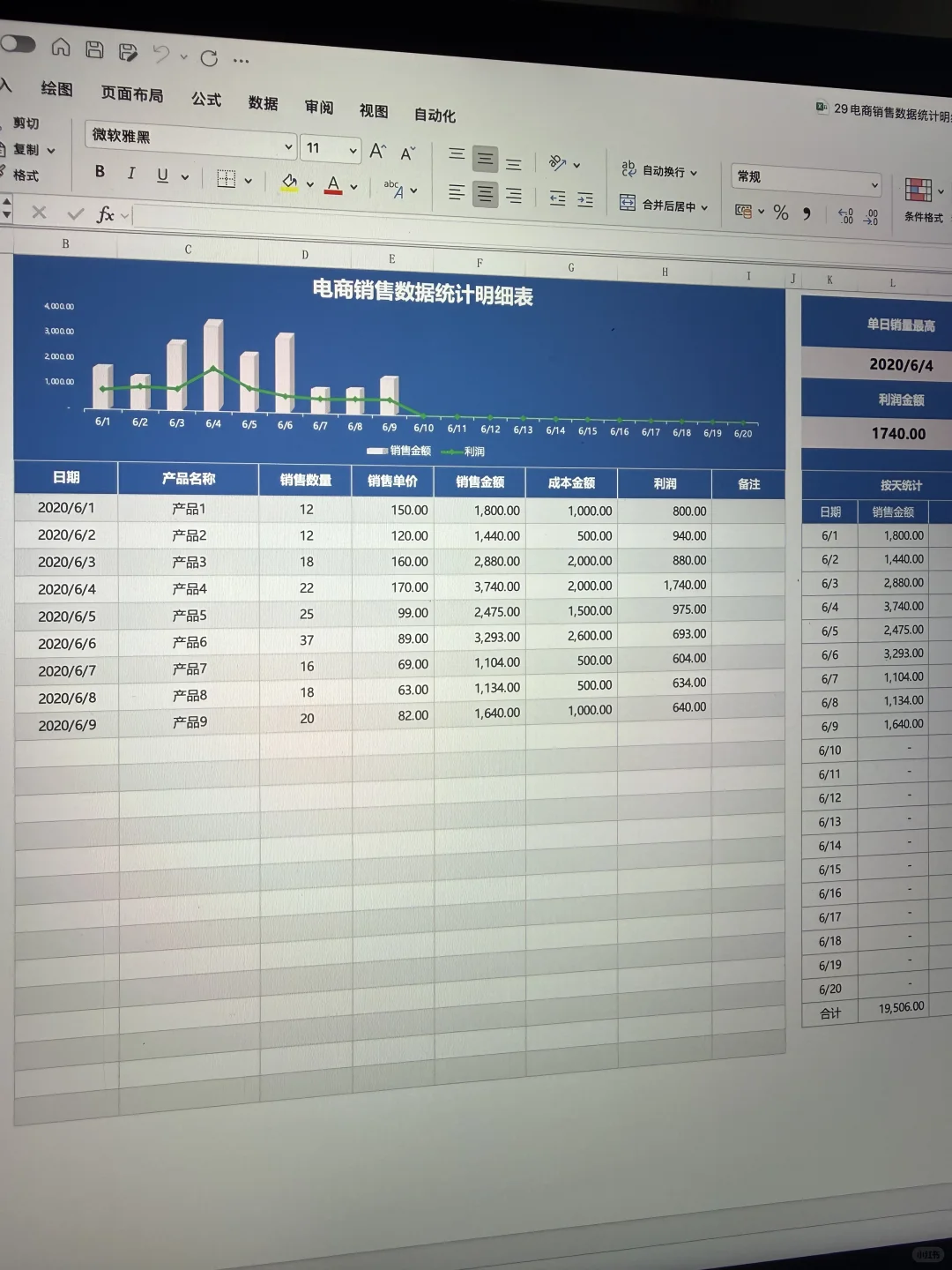Click the fx insert function icon
952x1270 pixels.
[106, 214]
